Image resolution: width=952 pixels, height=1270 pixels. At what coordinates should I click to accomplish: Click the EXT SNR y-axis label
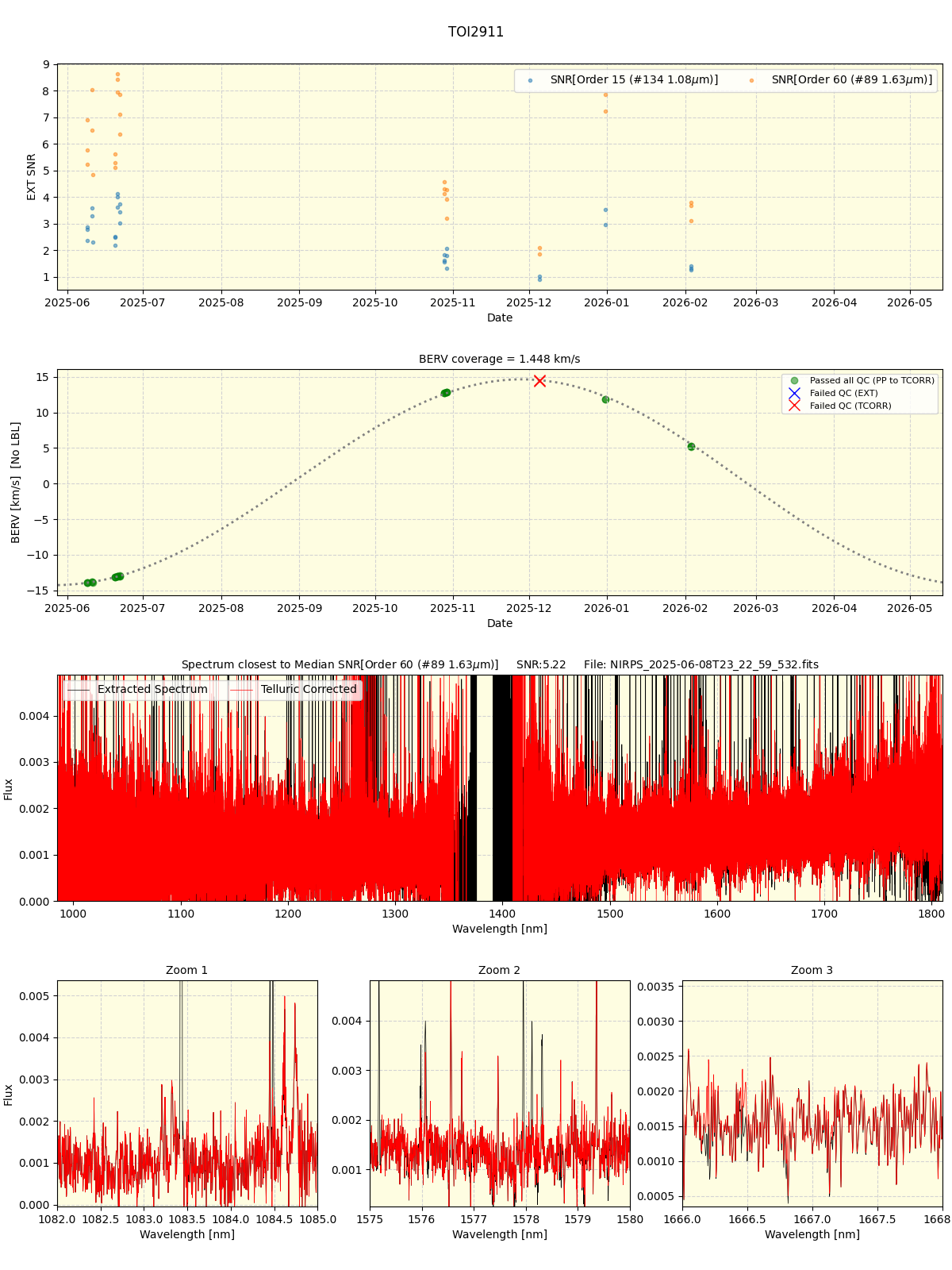[32, 177]
